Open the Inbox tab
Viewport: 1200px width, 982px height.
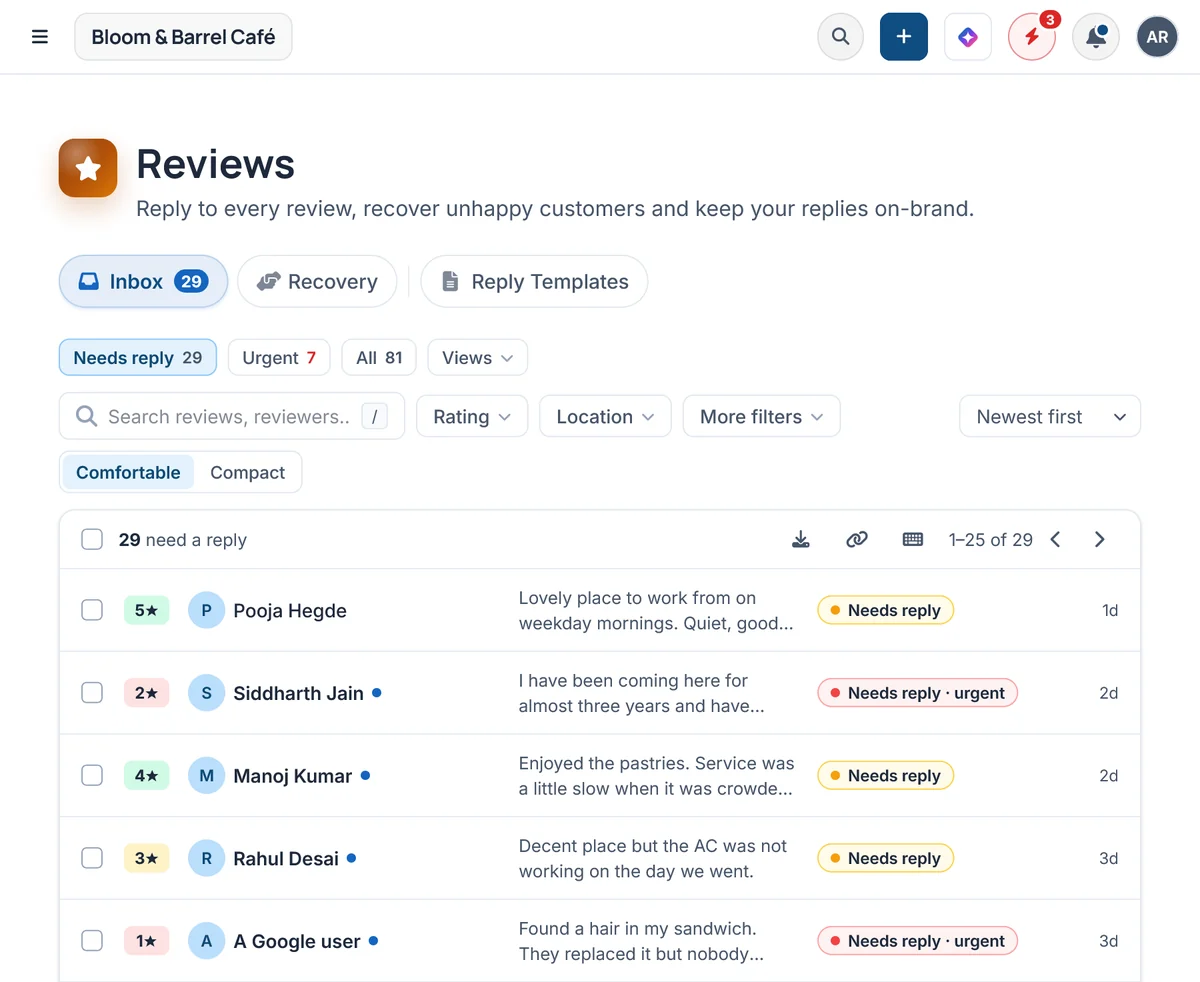[143, 282]
